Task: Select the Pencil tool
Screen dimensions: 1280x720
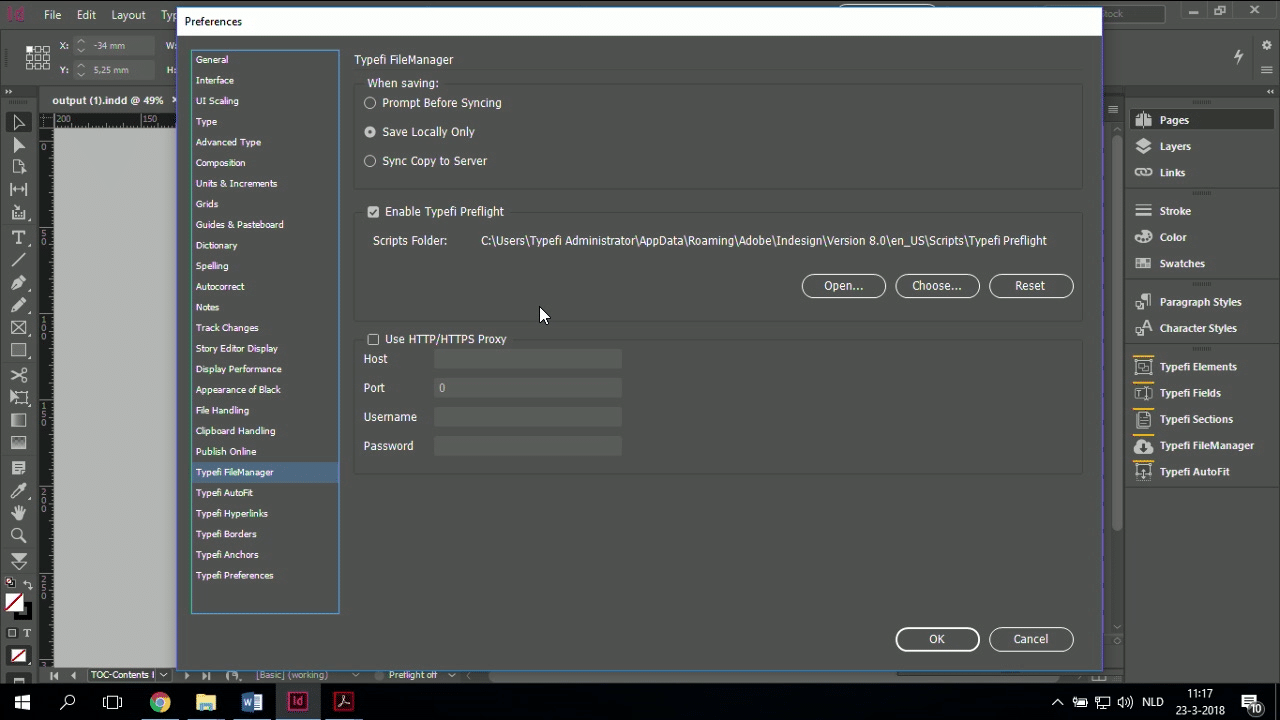Action: (18, 305)
